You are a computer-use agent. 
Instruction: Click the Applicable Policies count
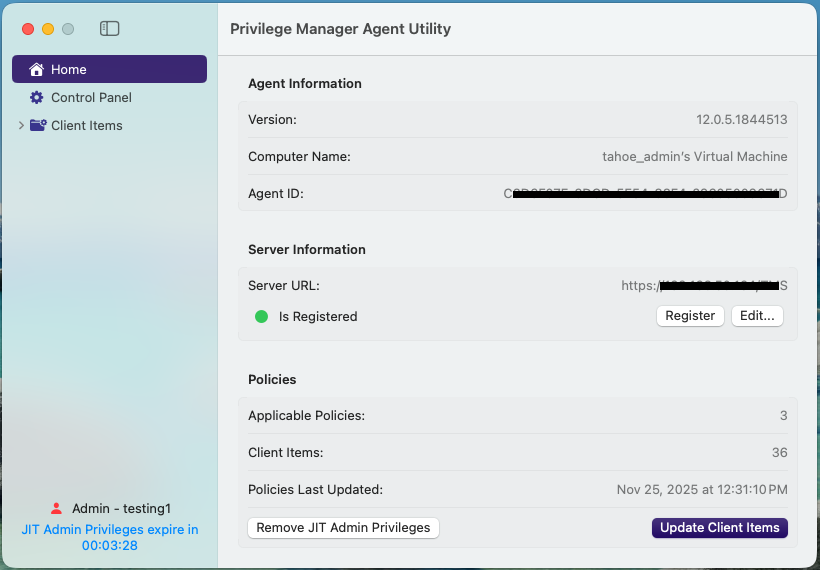pyautogui.click(x=783, y=416)
